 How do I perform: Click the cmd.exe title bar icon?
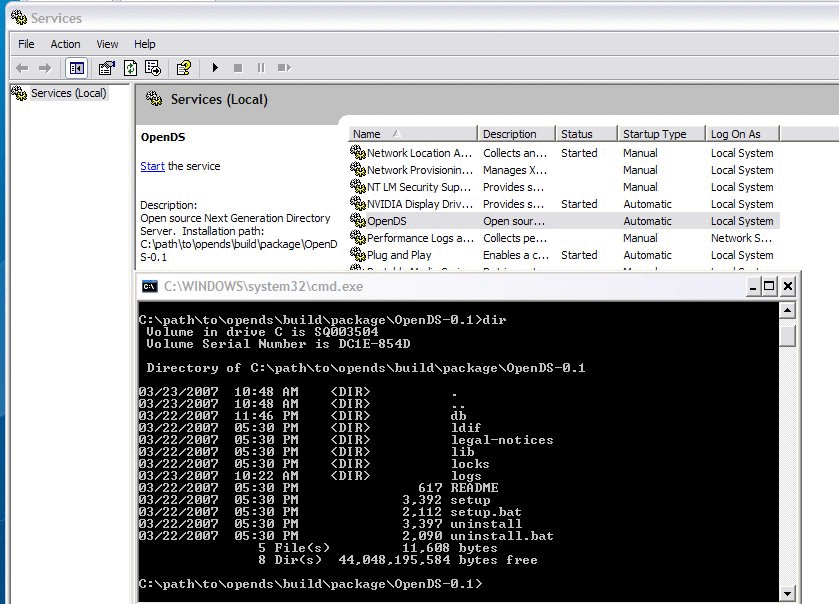click(150, 287)
